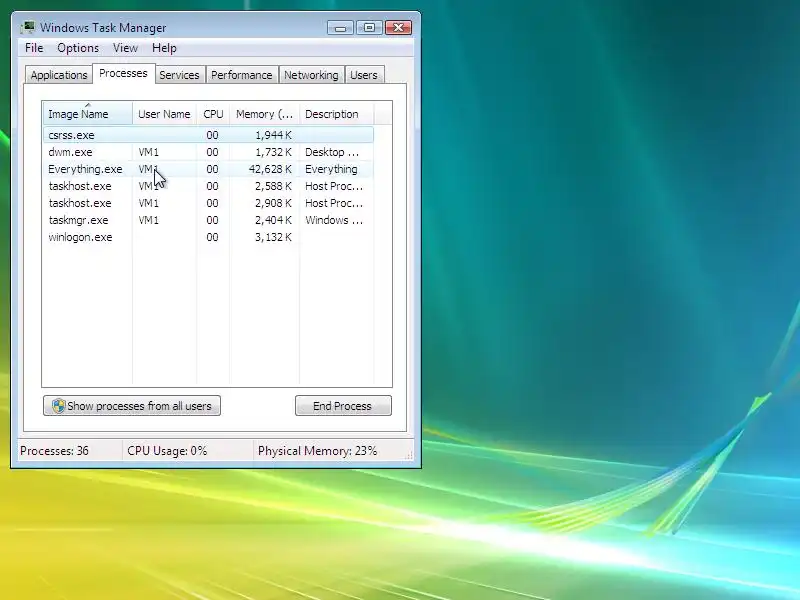Viewport: 800px width, 600px height.
Task: Switch to the Services tab
Action: [180, 75]
